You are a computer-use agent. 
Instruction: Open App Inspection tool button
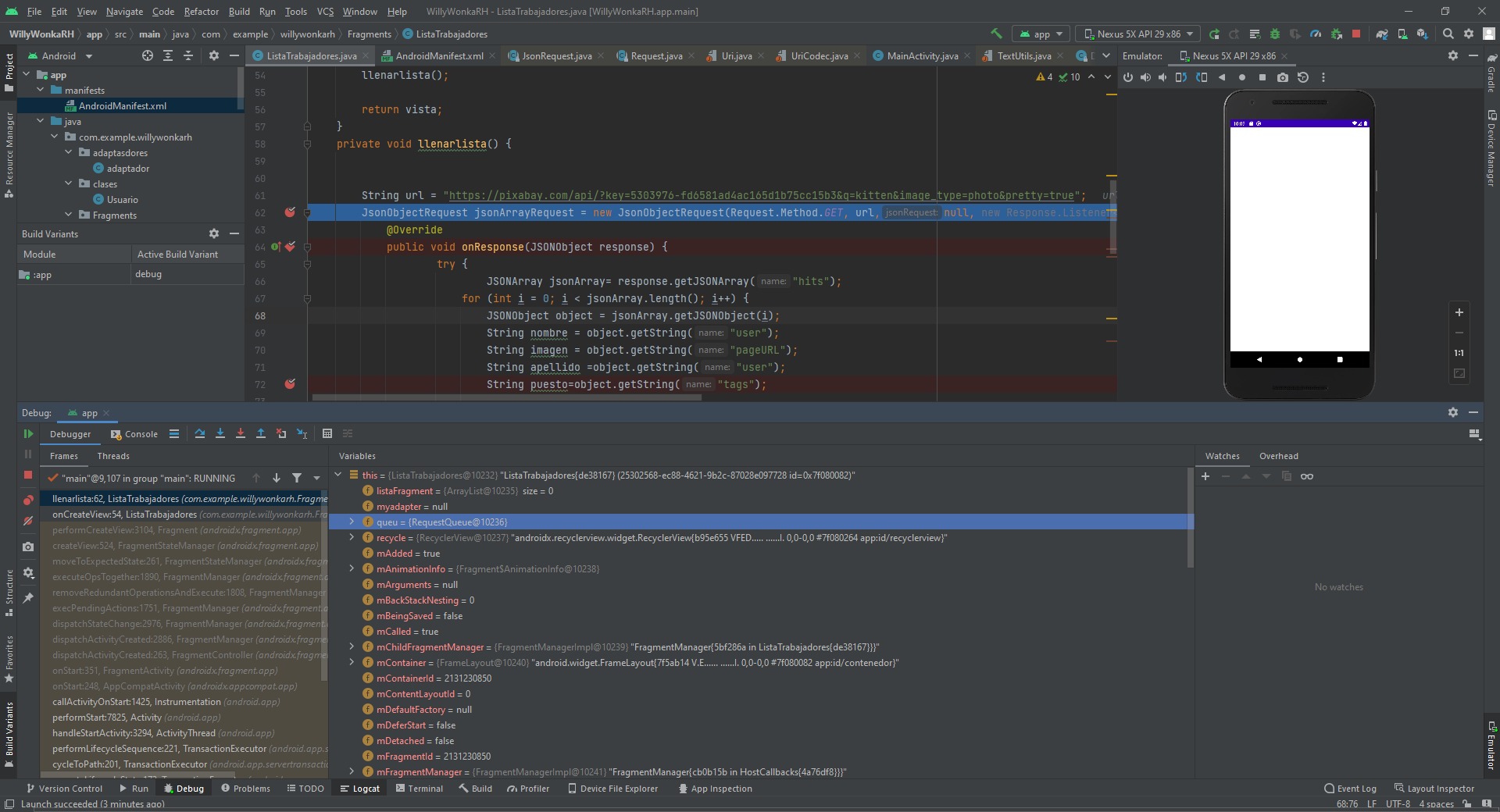coord(715,789)
